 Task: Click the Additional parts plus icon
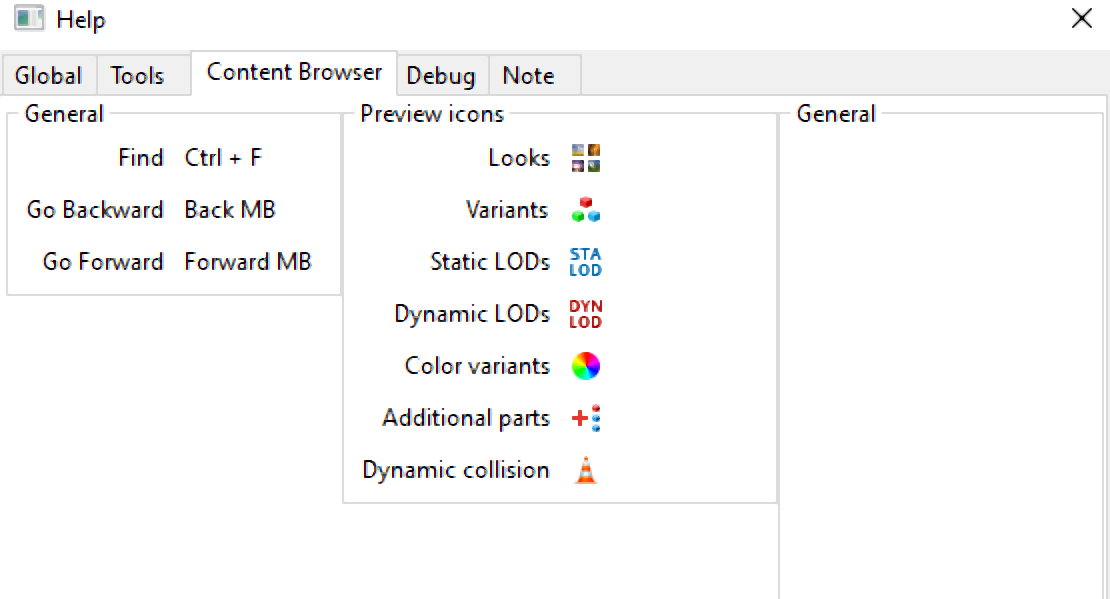[x=586, y=418]
